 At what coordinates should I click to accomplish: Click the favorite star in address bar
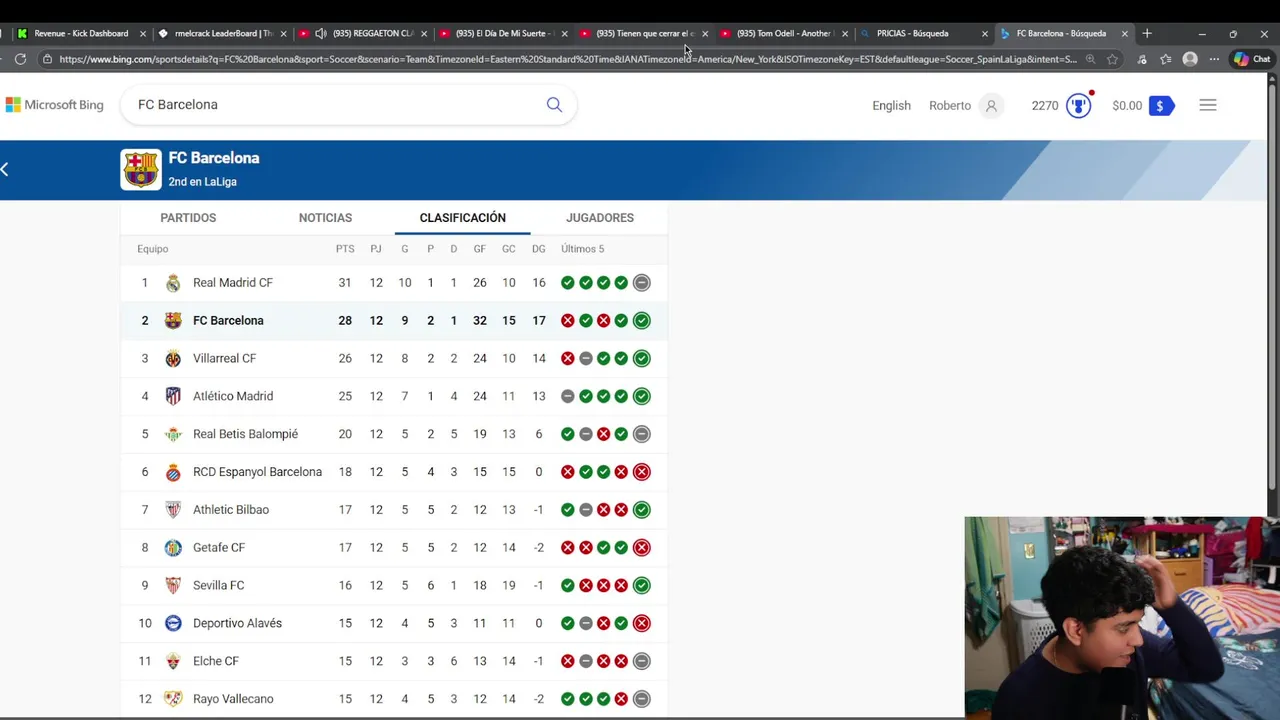[x=1112, y=59]
